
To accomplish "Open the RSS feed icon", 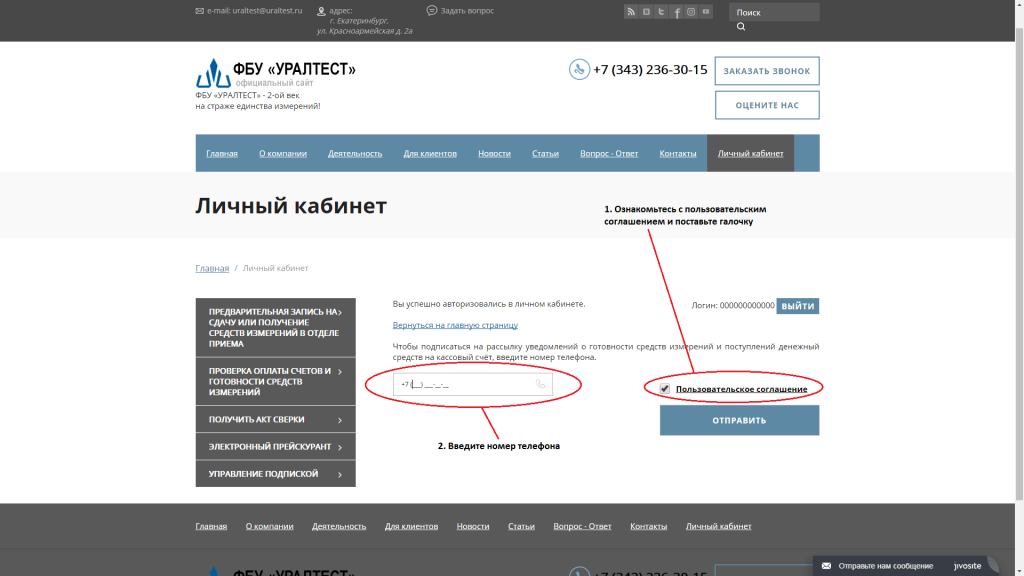I will [x=630, y=12].
